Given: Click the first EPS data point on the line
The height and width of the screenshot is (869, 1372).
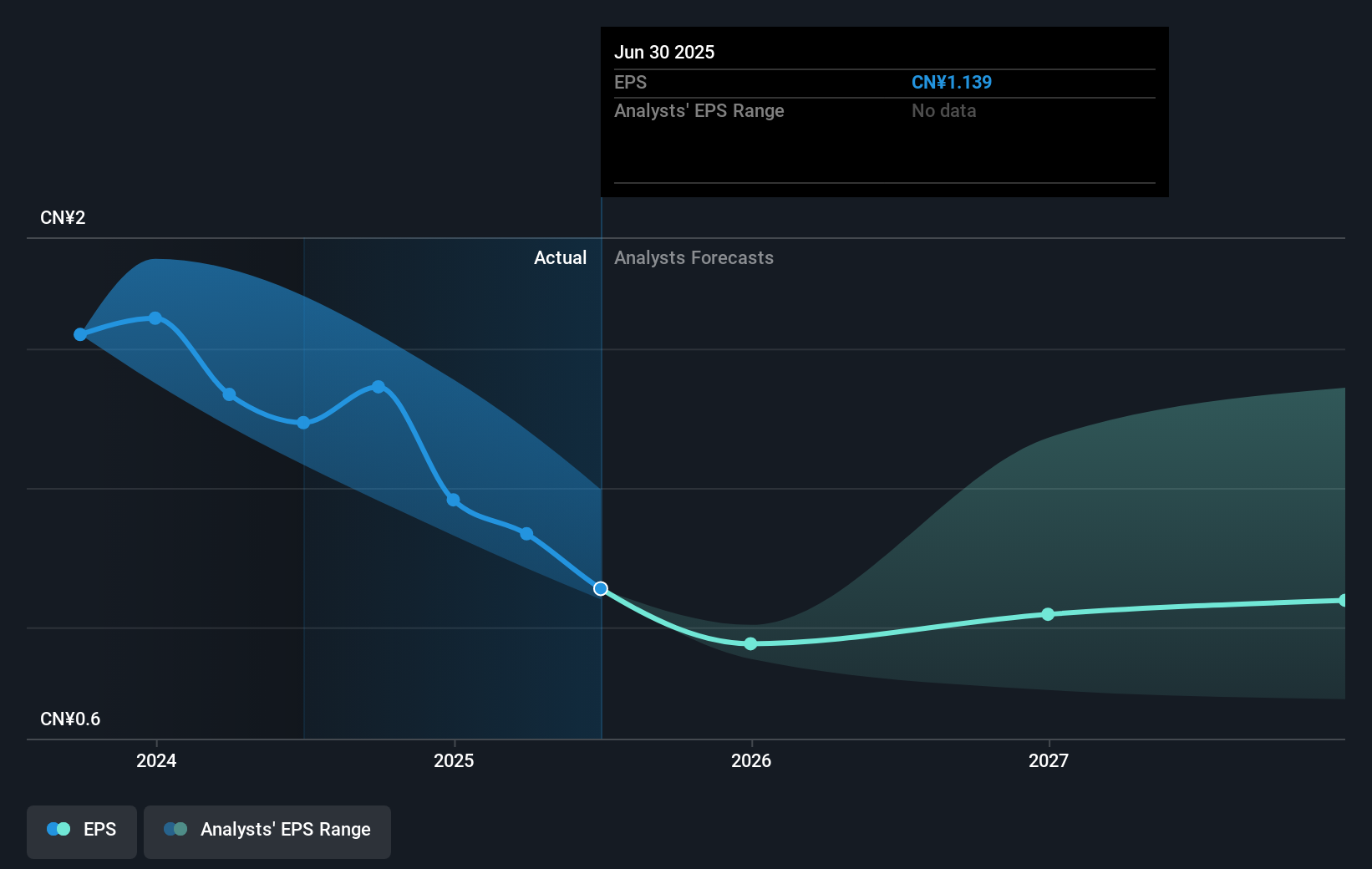Looking at the screenshot, I should (x=80, y=334).
